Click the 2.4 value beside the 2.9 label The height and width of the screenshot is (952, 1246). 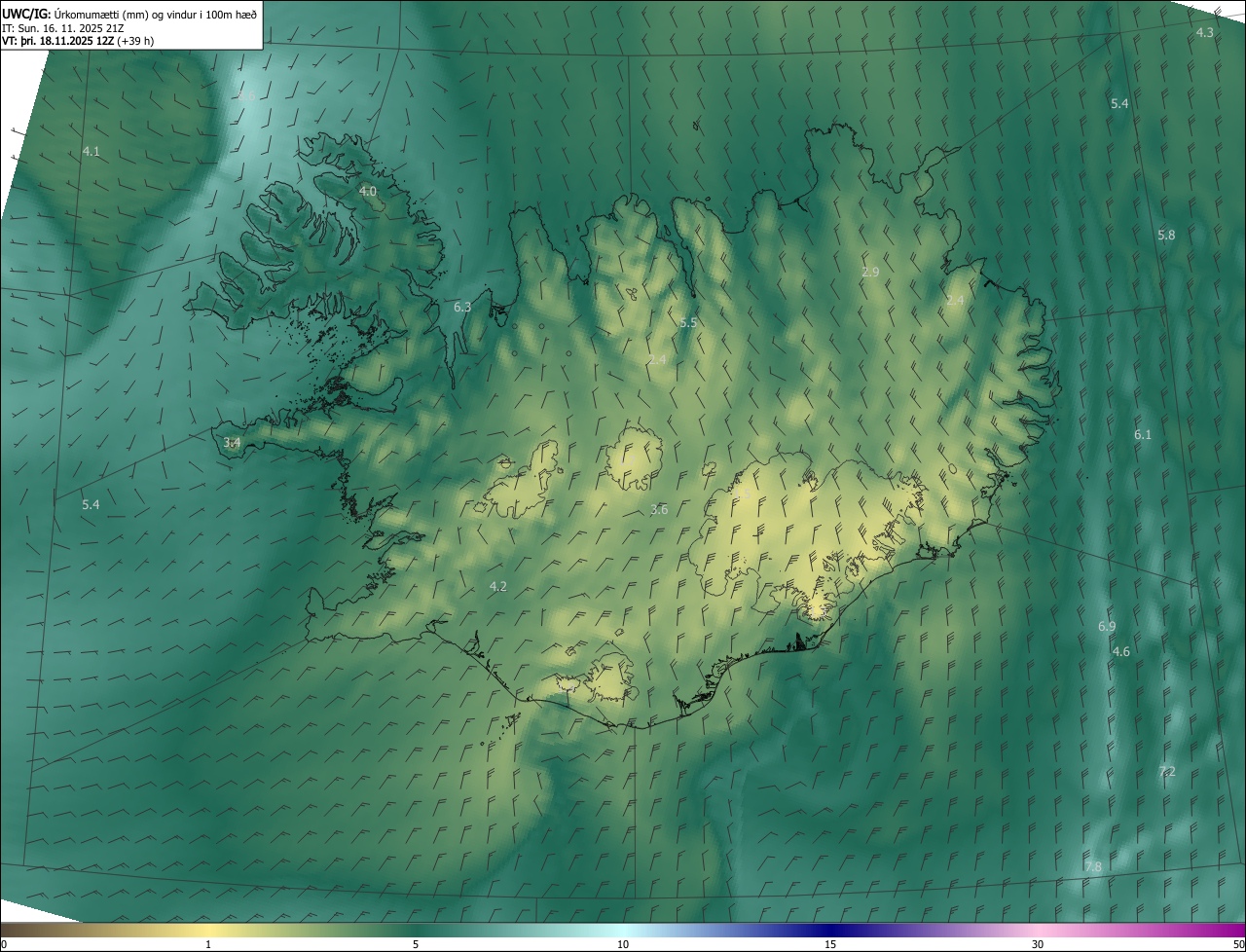pos(955,301)
